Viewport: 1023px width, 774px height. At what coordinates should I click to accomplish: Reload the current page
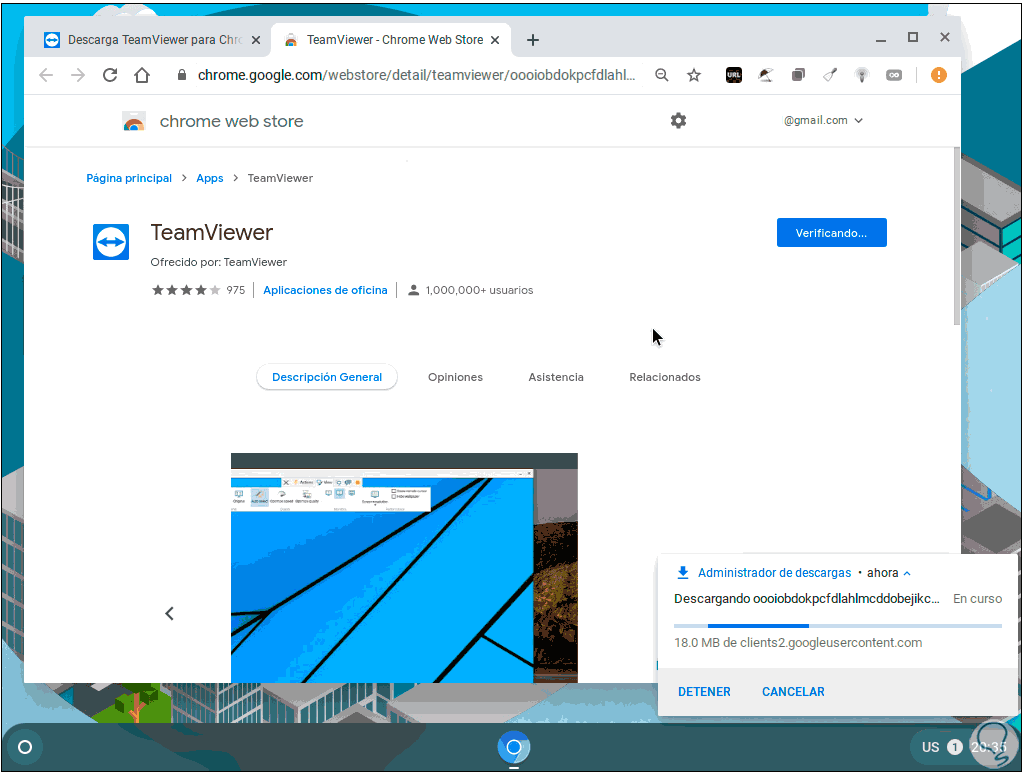[110, 76]
